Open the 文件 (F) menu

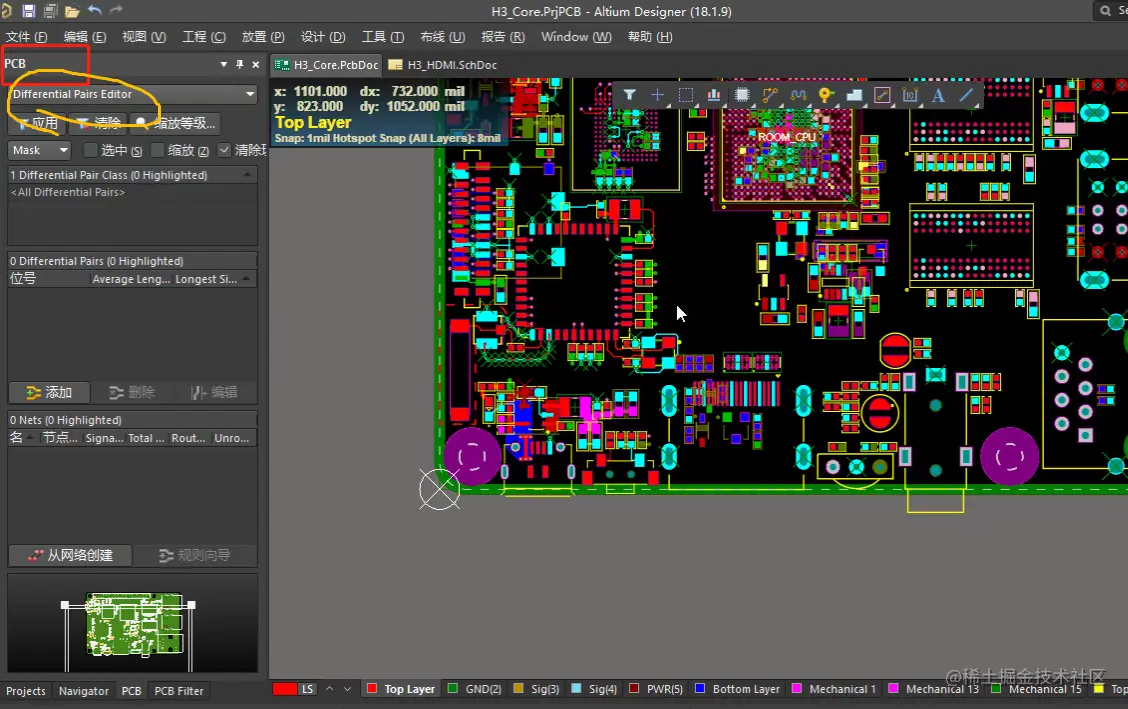tap(27, 37)
